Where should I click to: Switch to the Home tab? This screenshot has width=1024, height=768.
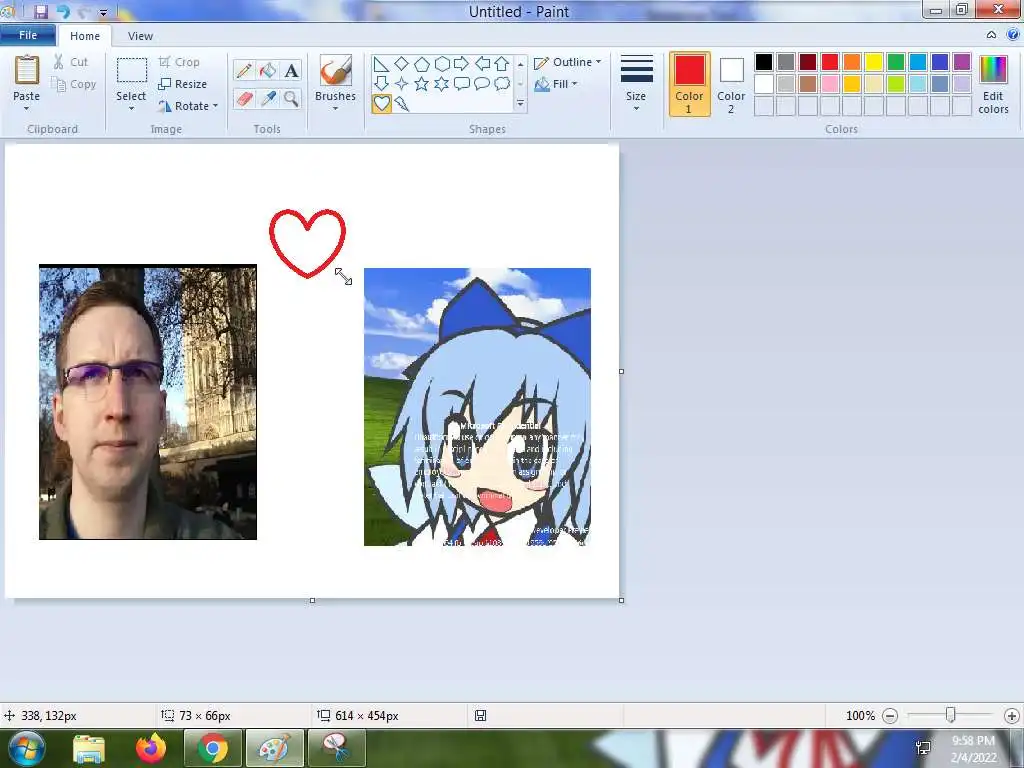[x=85, y=36]
